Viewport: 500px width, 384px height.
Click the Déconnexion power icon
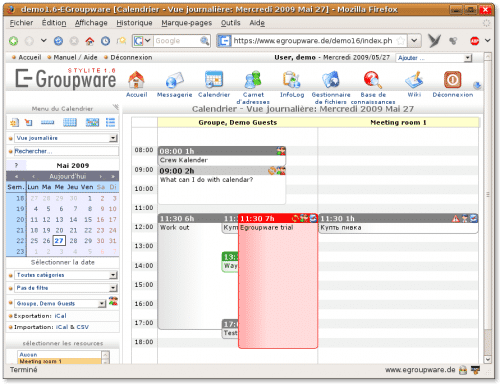(x=452, y=80)
